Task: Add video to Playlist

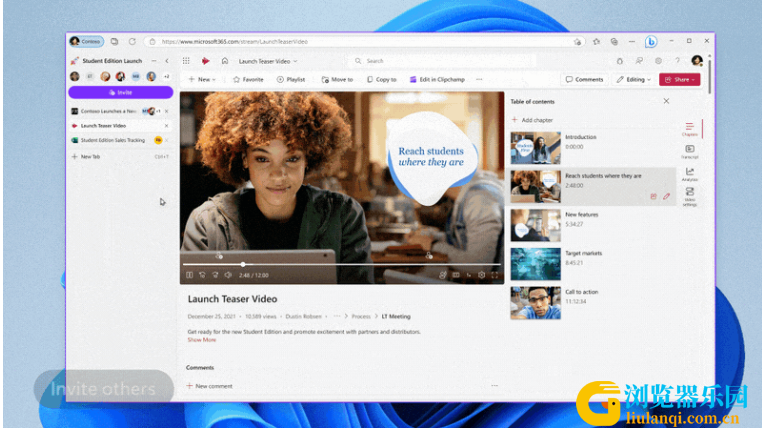Action: click(x=291, y=79)
